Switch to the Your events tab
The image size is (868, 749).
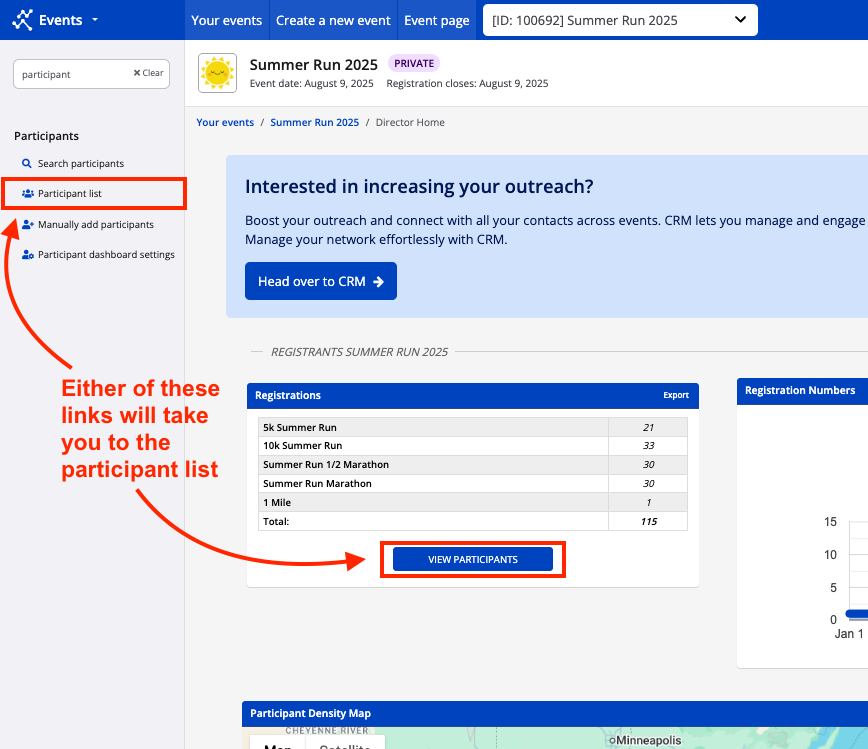(226, 20)
